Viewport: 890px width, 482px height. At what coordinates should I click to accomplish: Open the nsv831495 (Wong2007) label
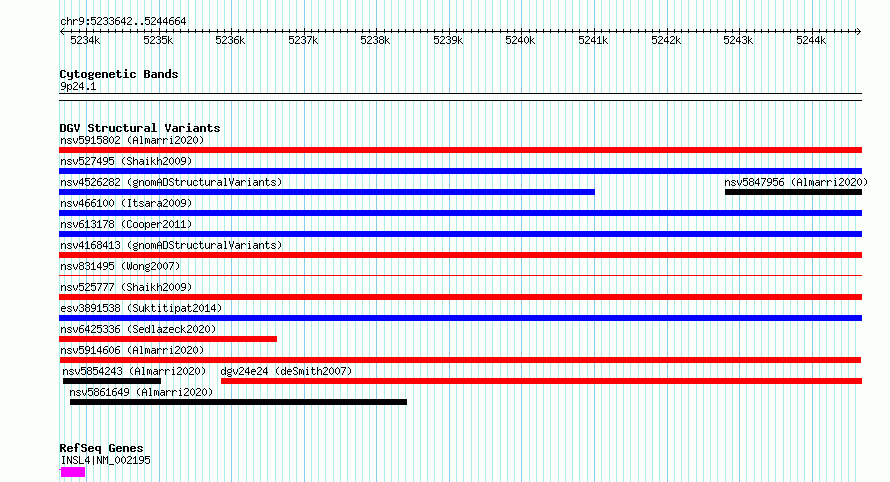click(120, 266)
